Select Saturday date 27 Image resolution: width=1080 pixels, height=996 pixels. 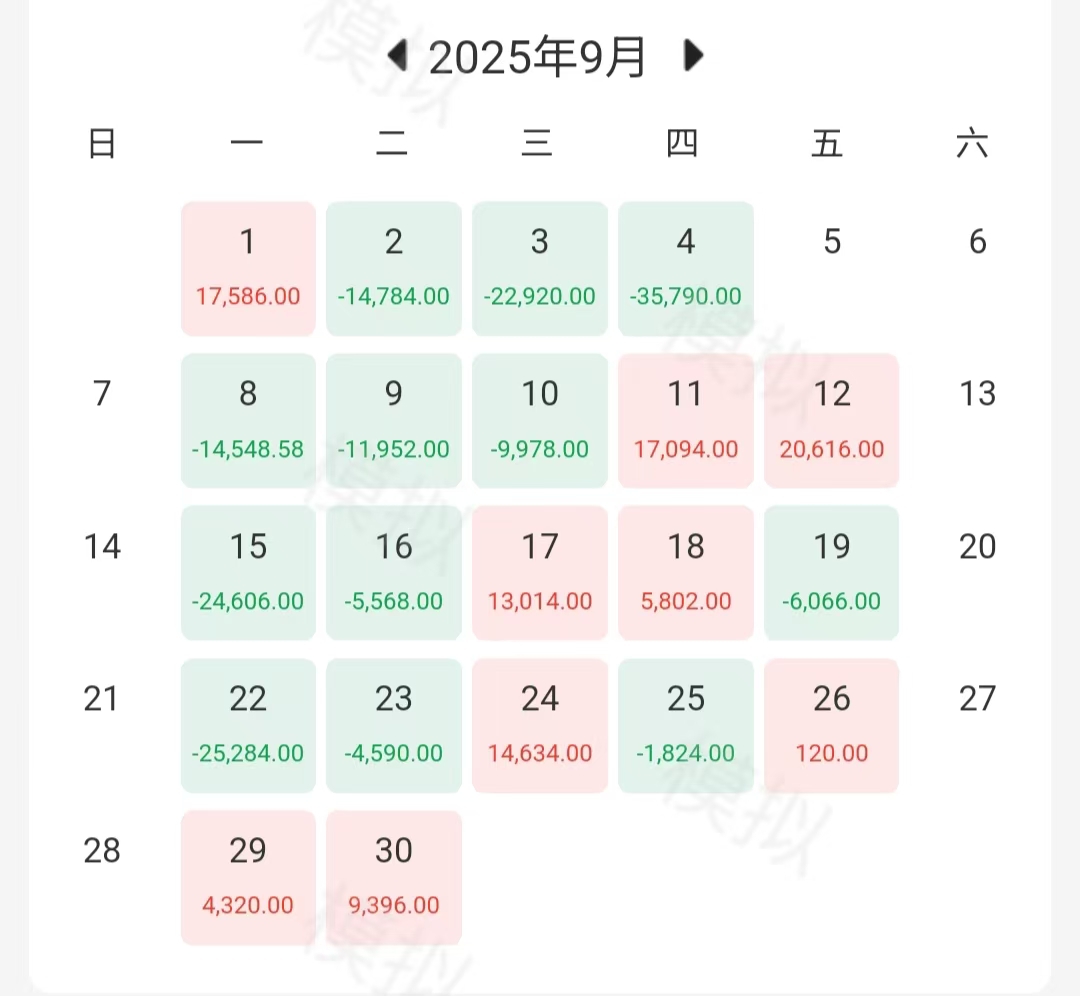point(977,699)
